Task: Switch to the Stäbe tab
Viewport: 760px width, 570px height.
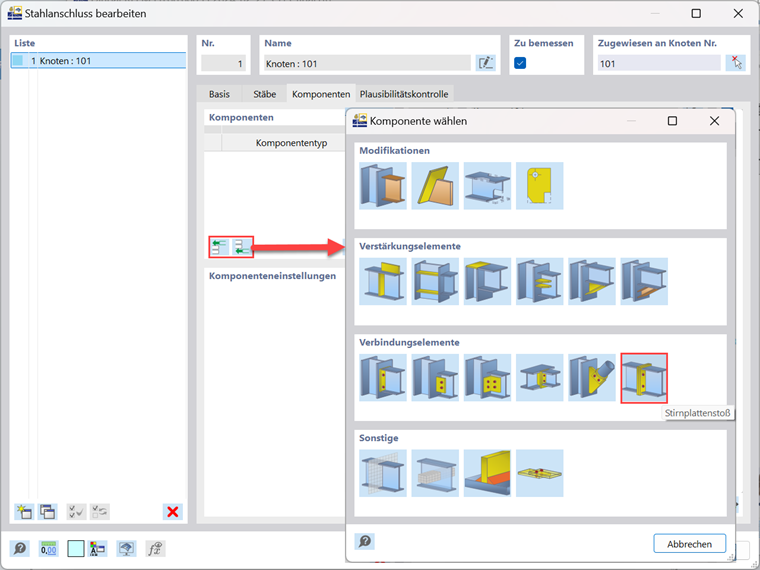Action: (x=265, y=94)
